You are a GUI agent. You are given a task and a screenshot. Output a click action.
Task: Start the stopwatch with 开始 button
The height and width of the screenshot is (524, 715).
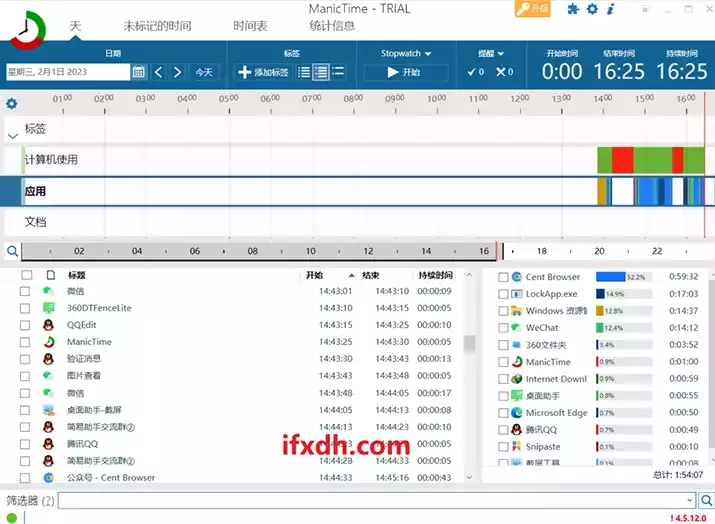pyautogui.click(x=404, y=72)
